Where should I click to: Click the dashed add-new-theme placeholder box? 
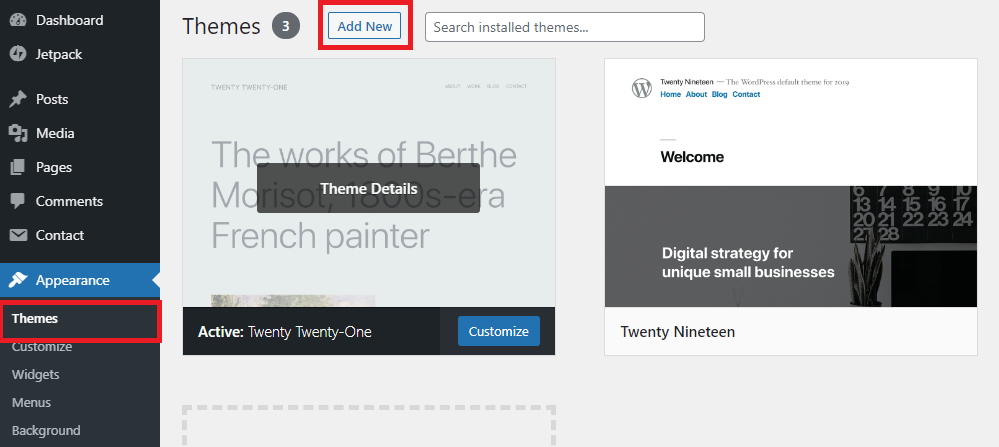click(x=369, y=426)
